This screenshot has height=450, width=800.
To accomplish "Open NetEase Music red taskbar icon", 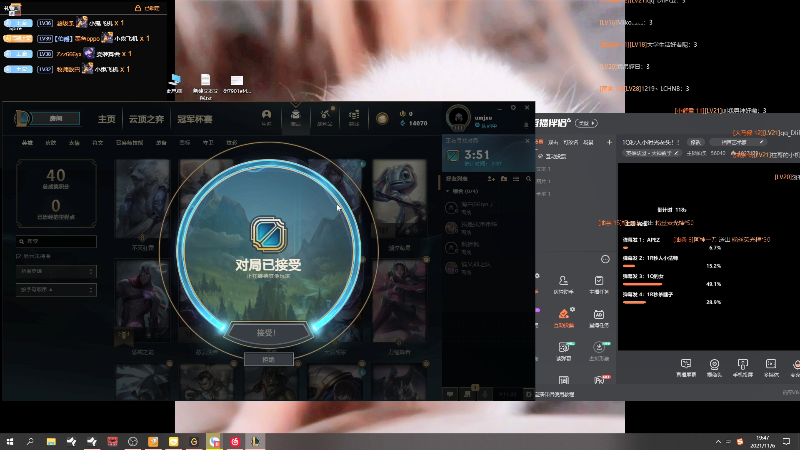I will tap(235, 441).
